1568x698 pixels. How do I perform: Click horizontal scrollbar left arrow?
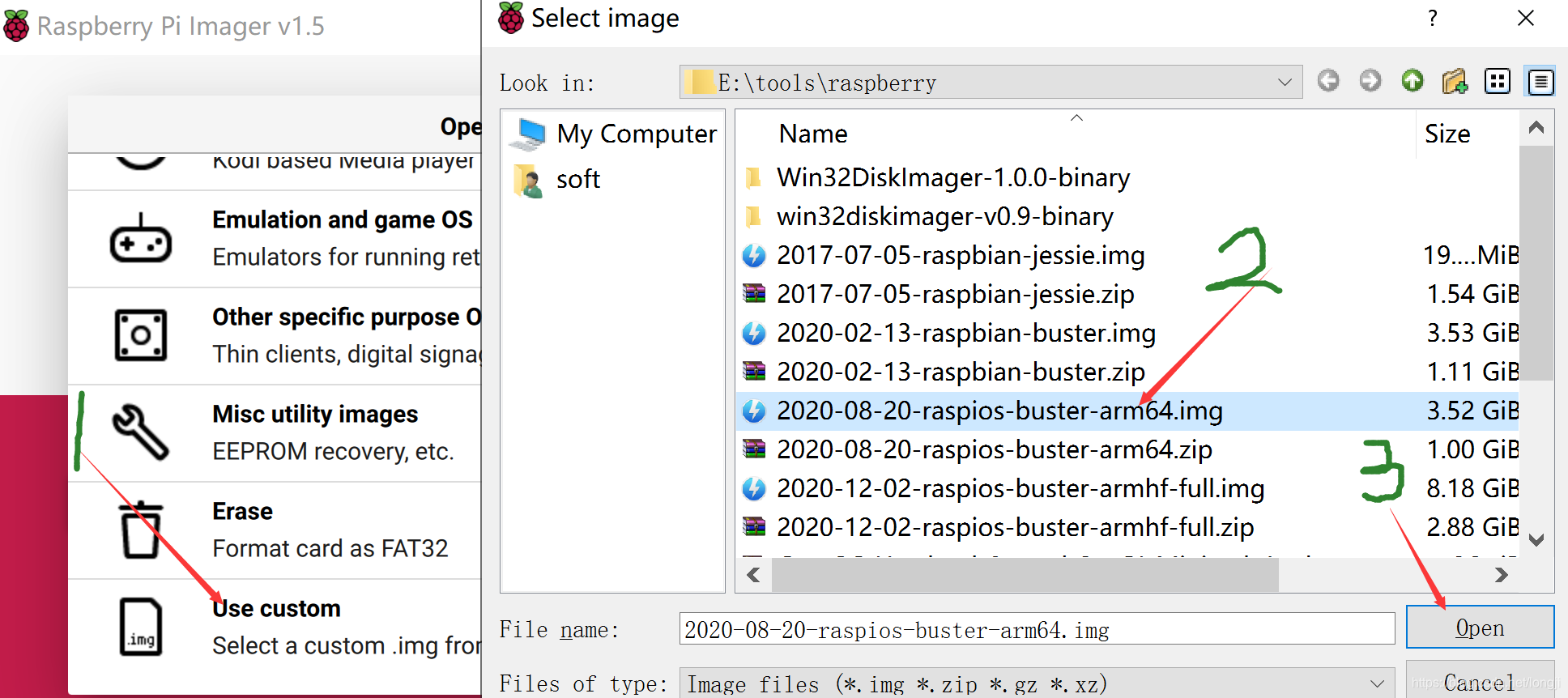pyautogui.click(x=754, y=575)
